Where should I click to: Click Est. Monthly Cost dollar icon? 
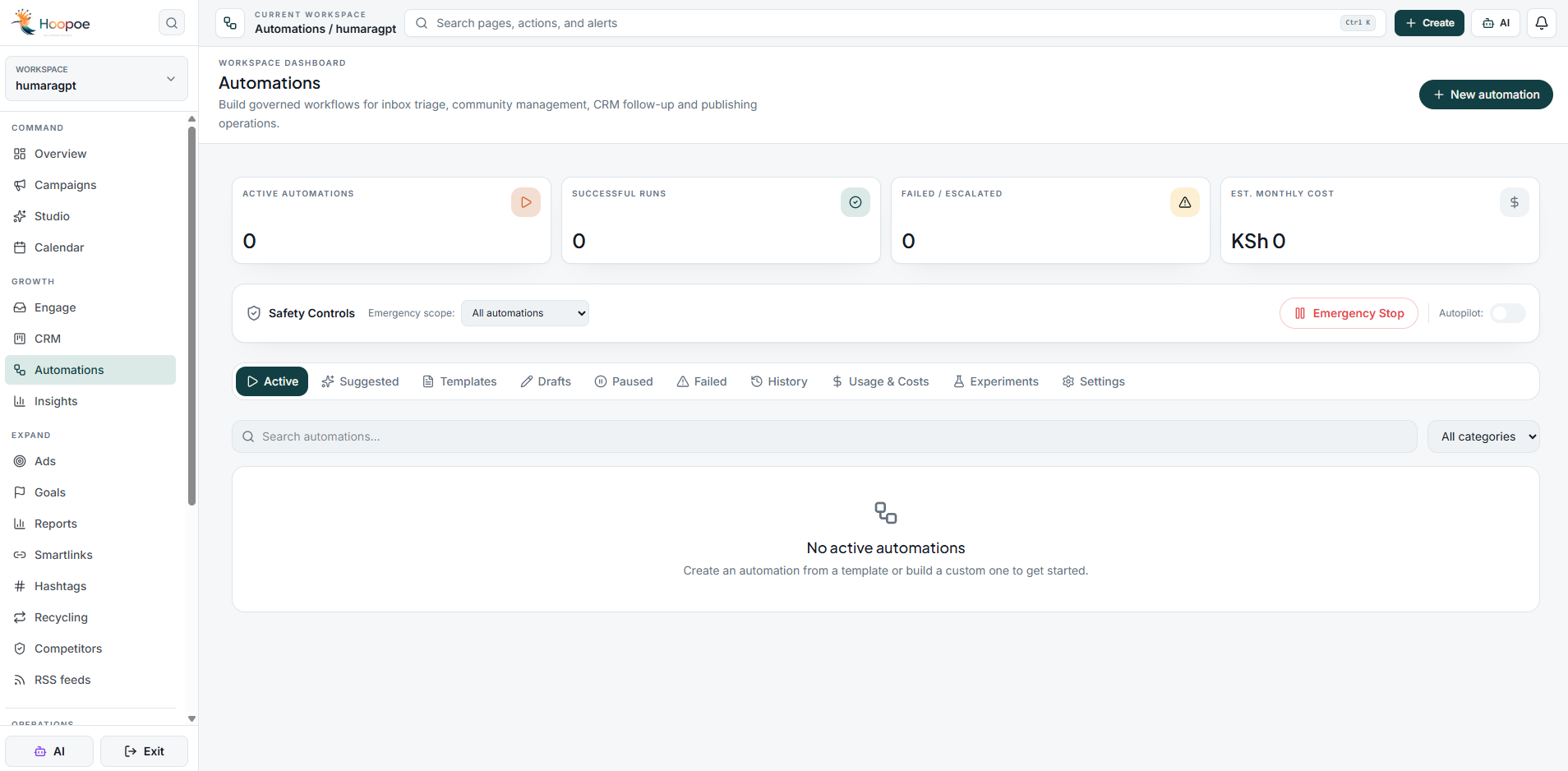click(1515, 202)
